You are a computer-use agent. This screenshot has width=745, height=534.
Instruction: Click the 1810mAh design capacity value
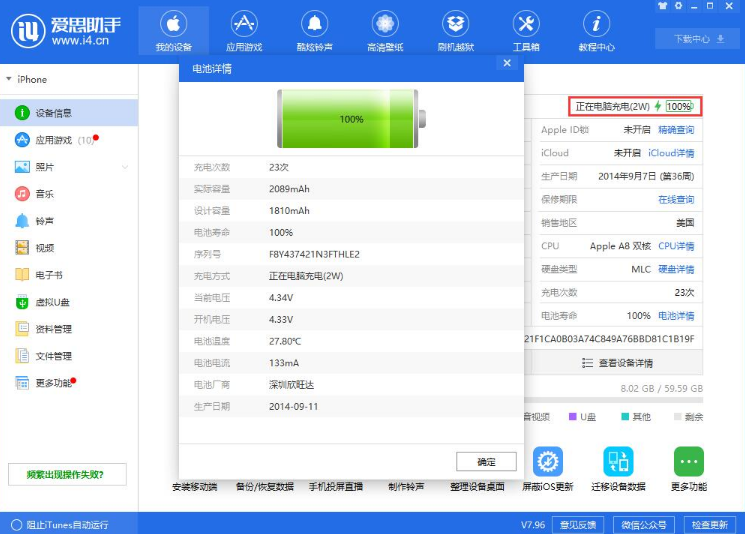click(289, 210)
